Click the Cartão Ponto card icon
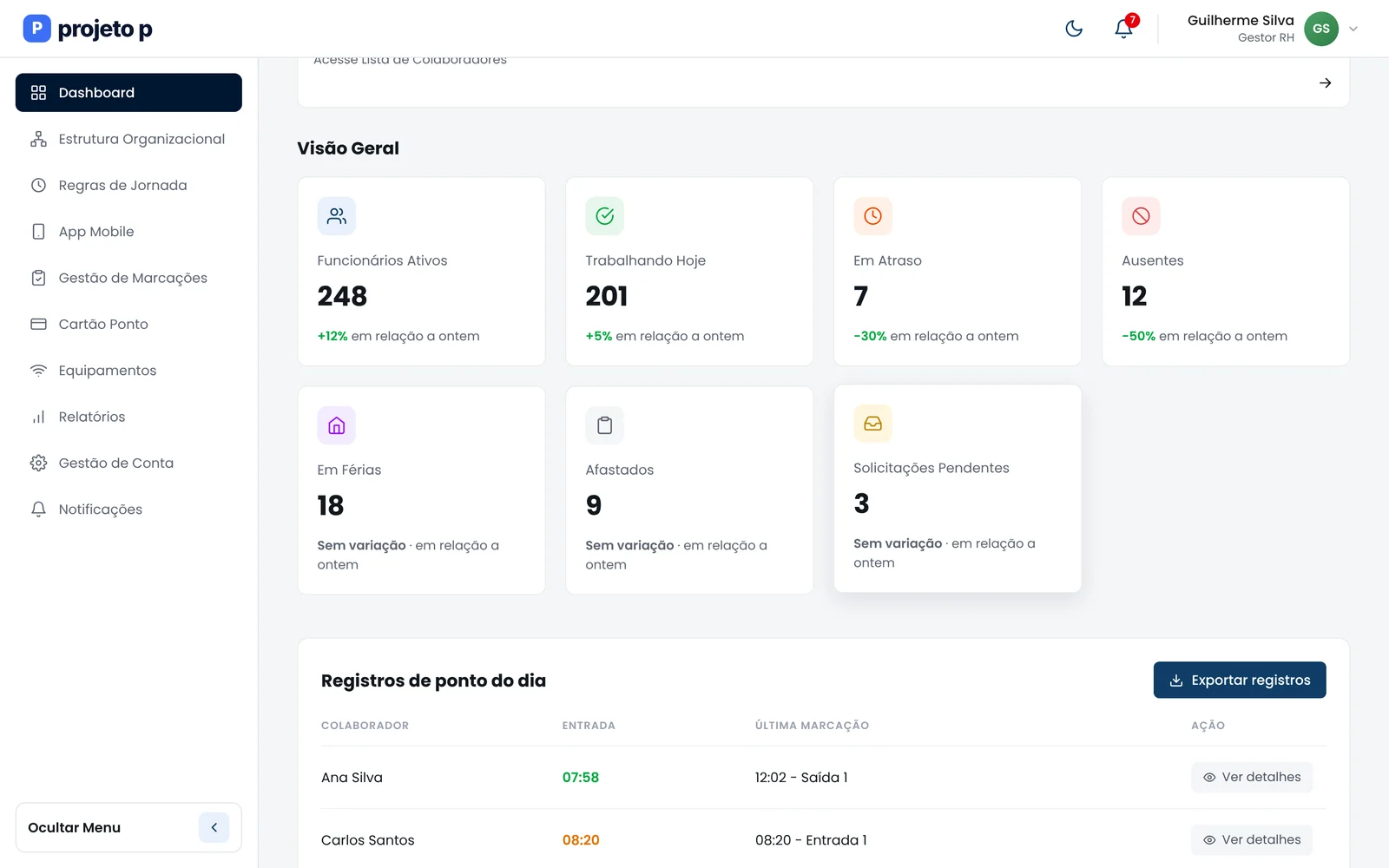Image resolution: width=1389 pixels, height=868 pixels. 38,324
